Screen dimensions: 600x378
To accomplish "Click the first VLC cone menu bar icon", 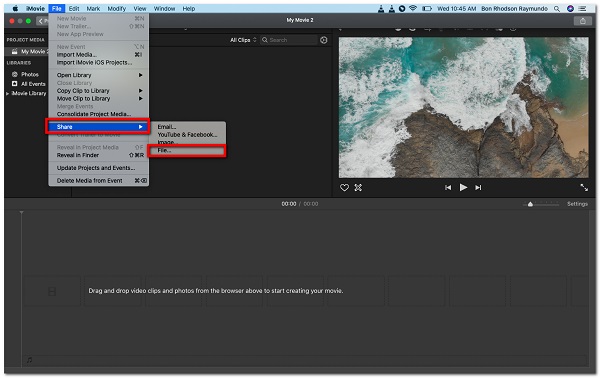I will (x=381, y=8).
